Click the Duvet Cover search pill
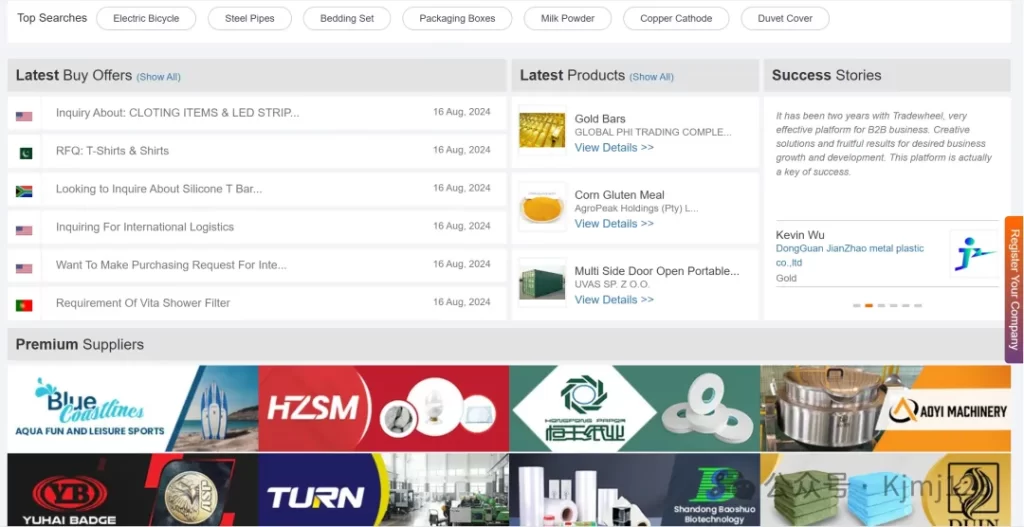The image size is (1024, 527). pos(785,18)
